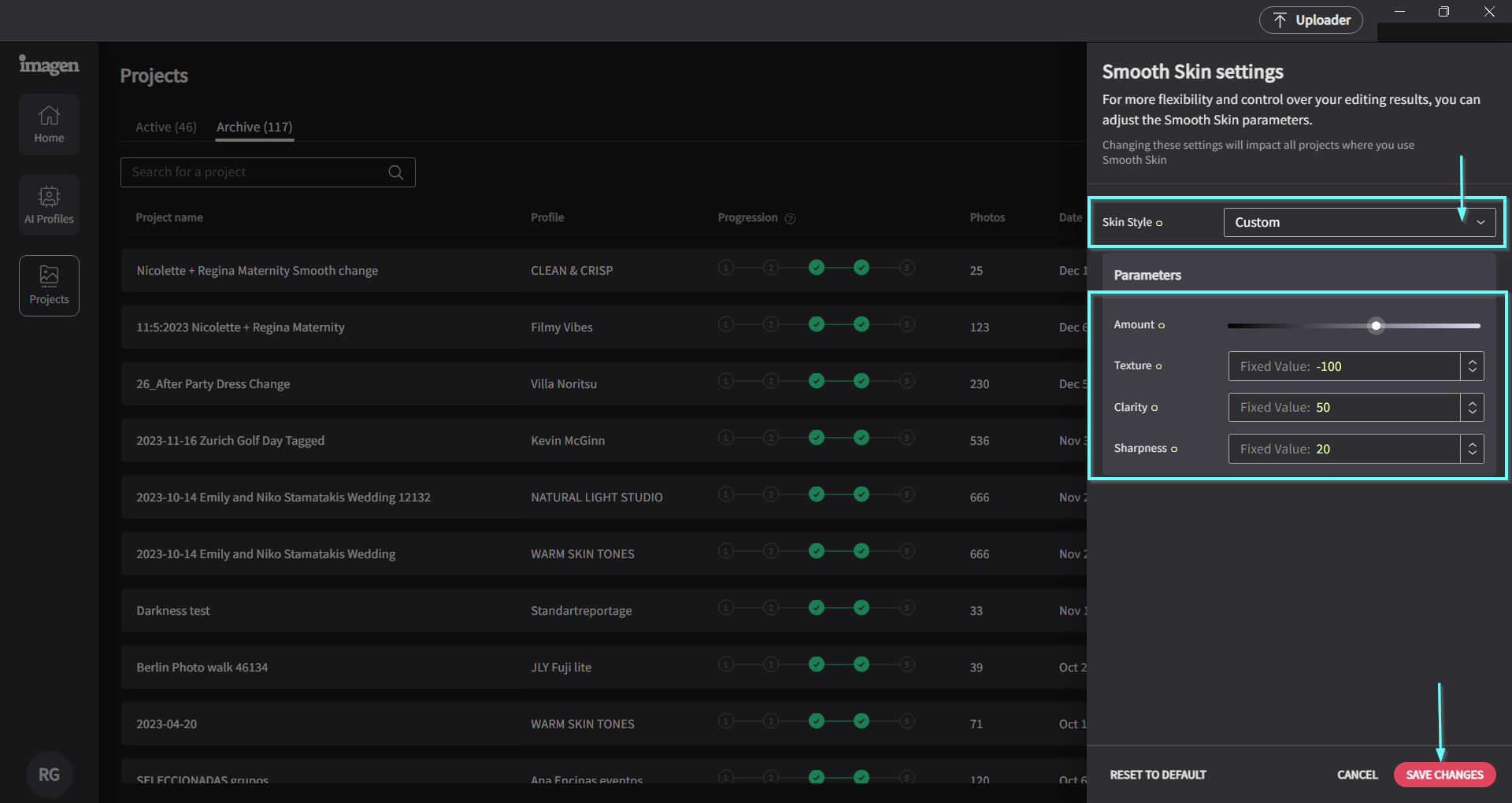The image size is (1512, 803).
Task: Click the Clarity info dot
Action: point(1154,408)
